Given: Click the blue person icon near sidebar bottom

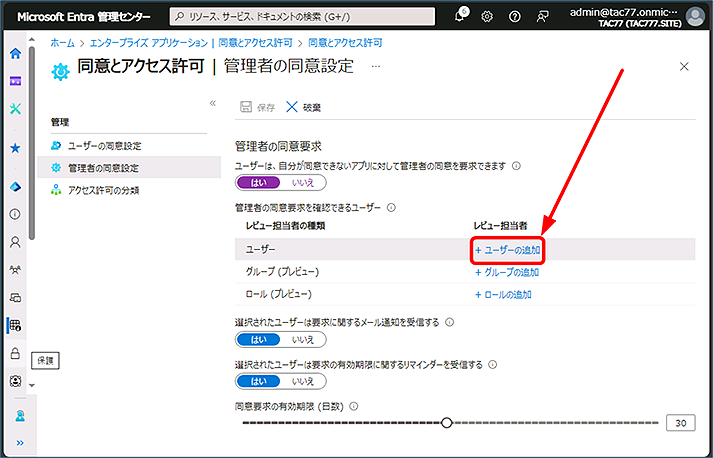Looking at the screenshot, I should [x=20, y=416].
